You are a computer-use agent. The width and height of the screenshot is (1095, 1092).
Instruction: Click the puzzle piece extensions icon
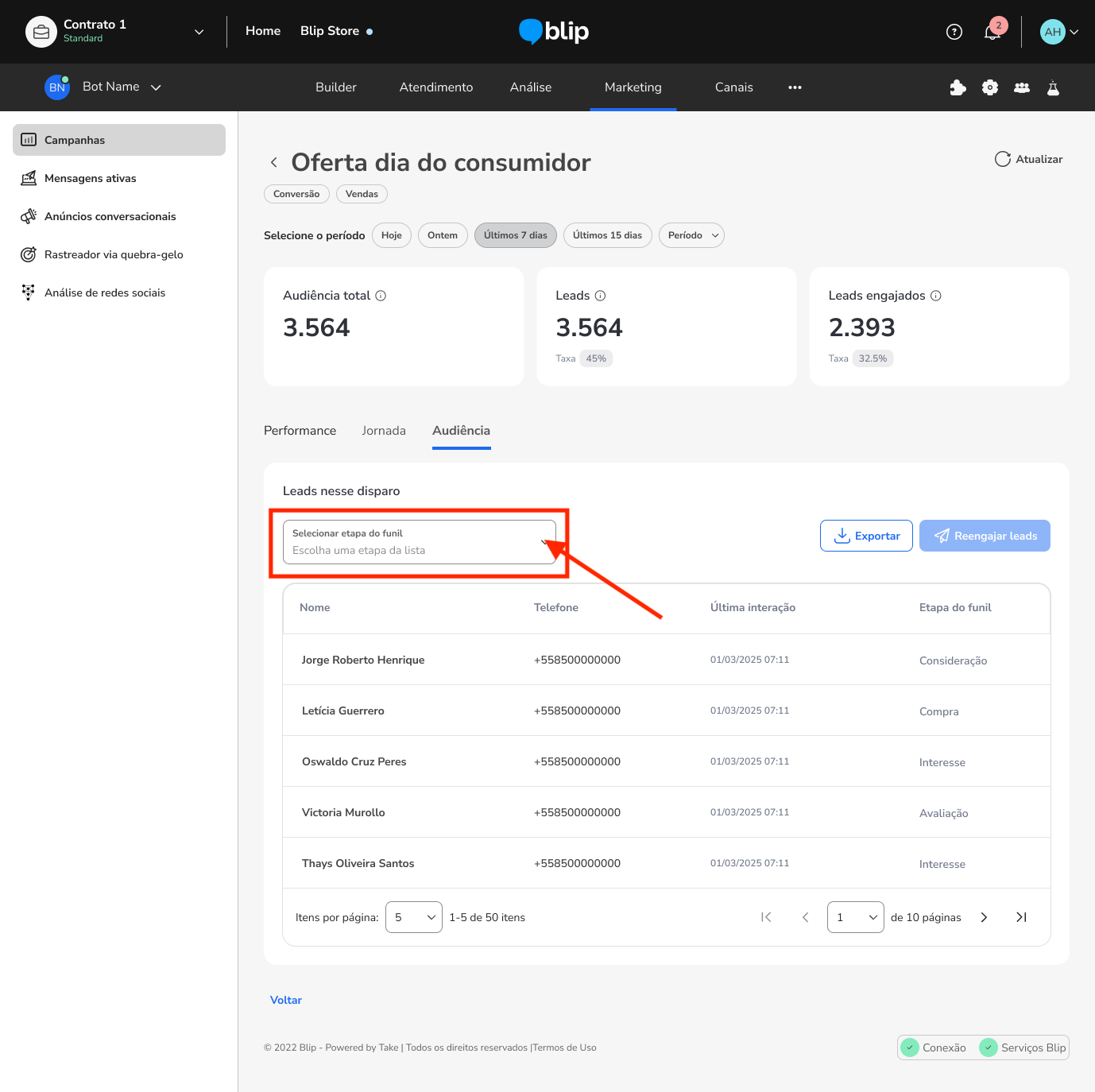click(x=958, y=87)
